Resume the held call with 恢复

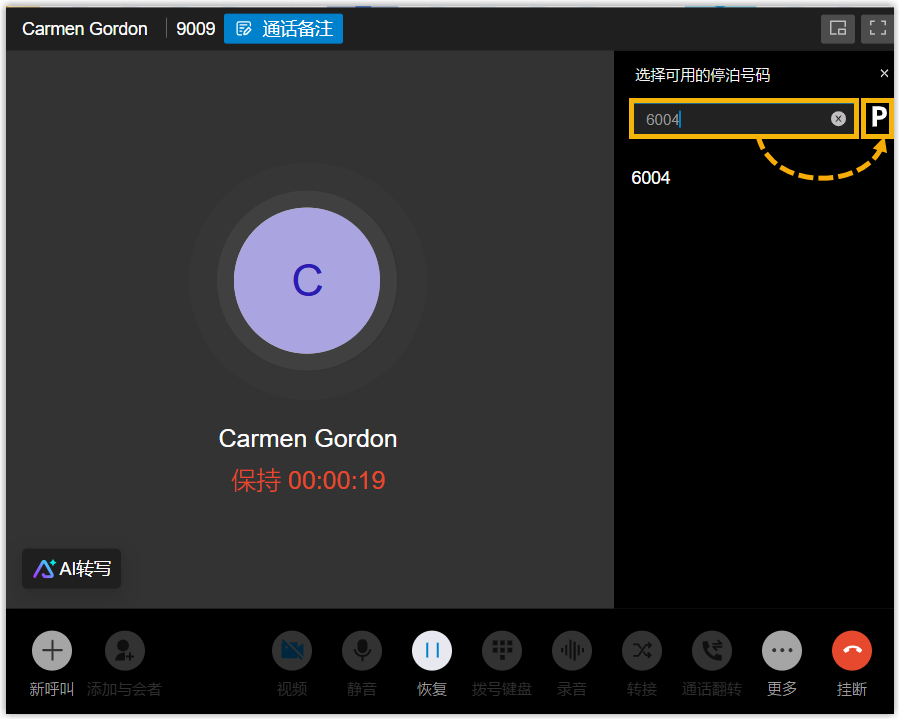point(432,651)
